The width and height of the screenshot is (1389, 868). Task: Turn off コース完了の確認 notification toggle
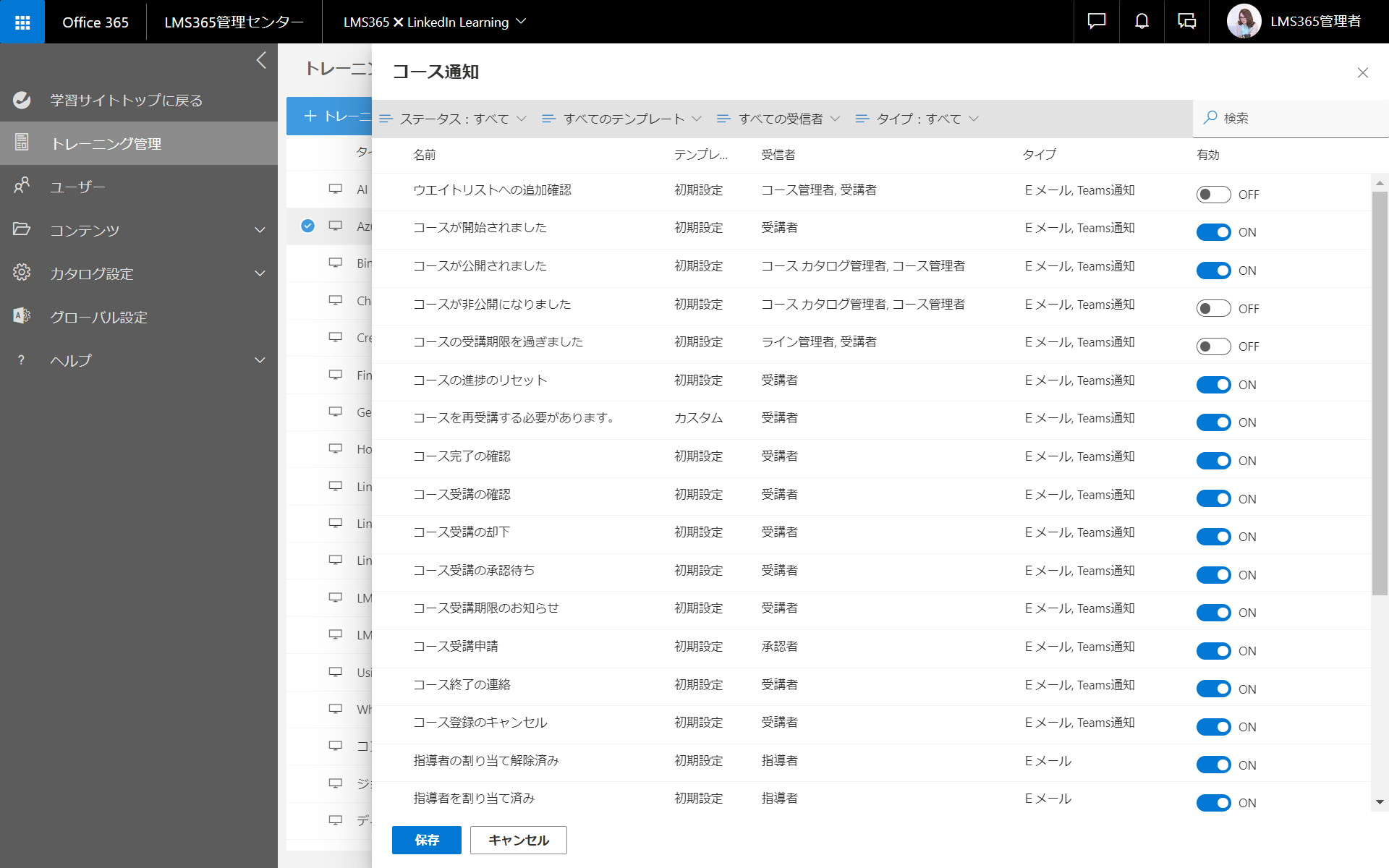point(1213,461)
